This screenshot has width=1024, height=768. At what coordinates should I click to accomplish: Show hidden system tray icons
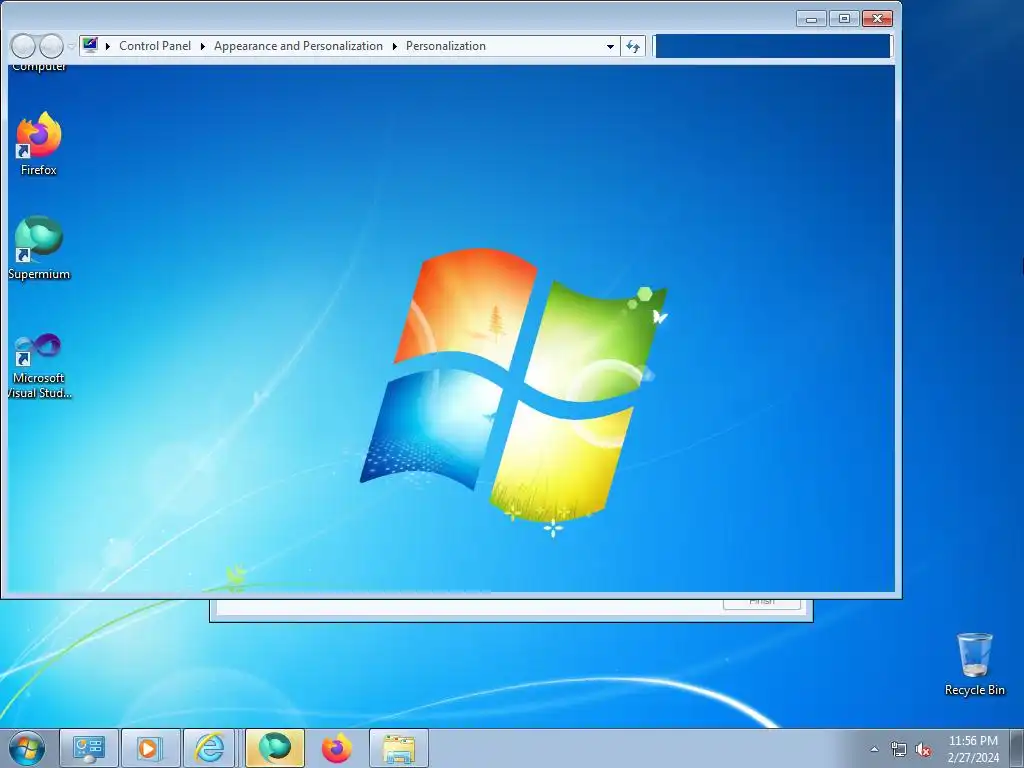874,749
